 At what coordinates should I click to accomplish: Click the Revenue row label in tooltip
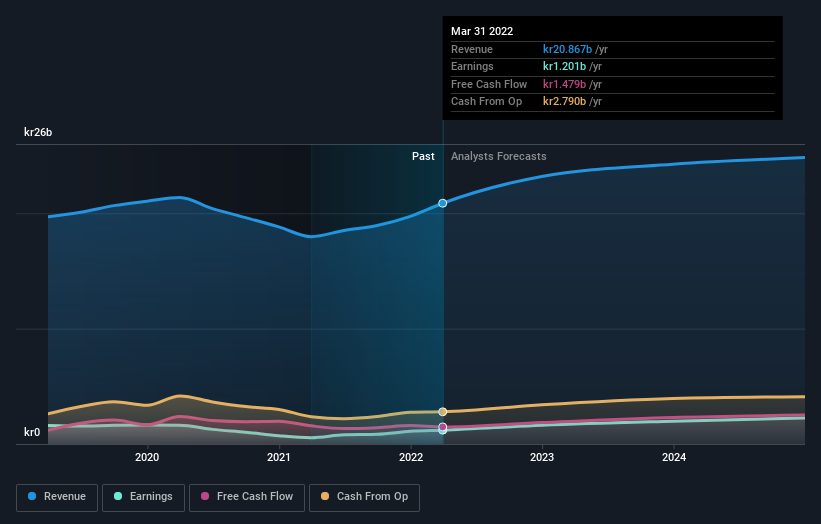coord(472,49)
